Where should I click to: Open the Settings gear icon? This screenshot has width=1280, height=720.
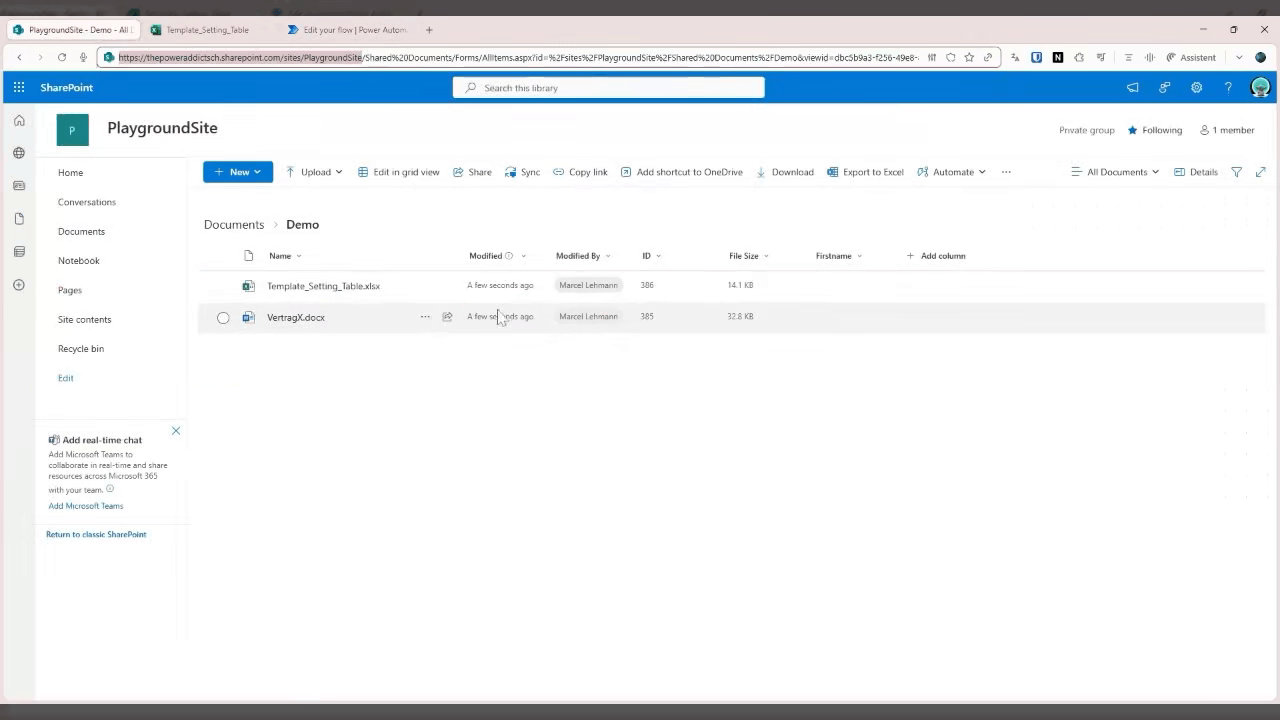[x=1196, y=88]
